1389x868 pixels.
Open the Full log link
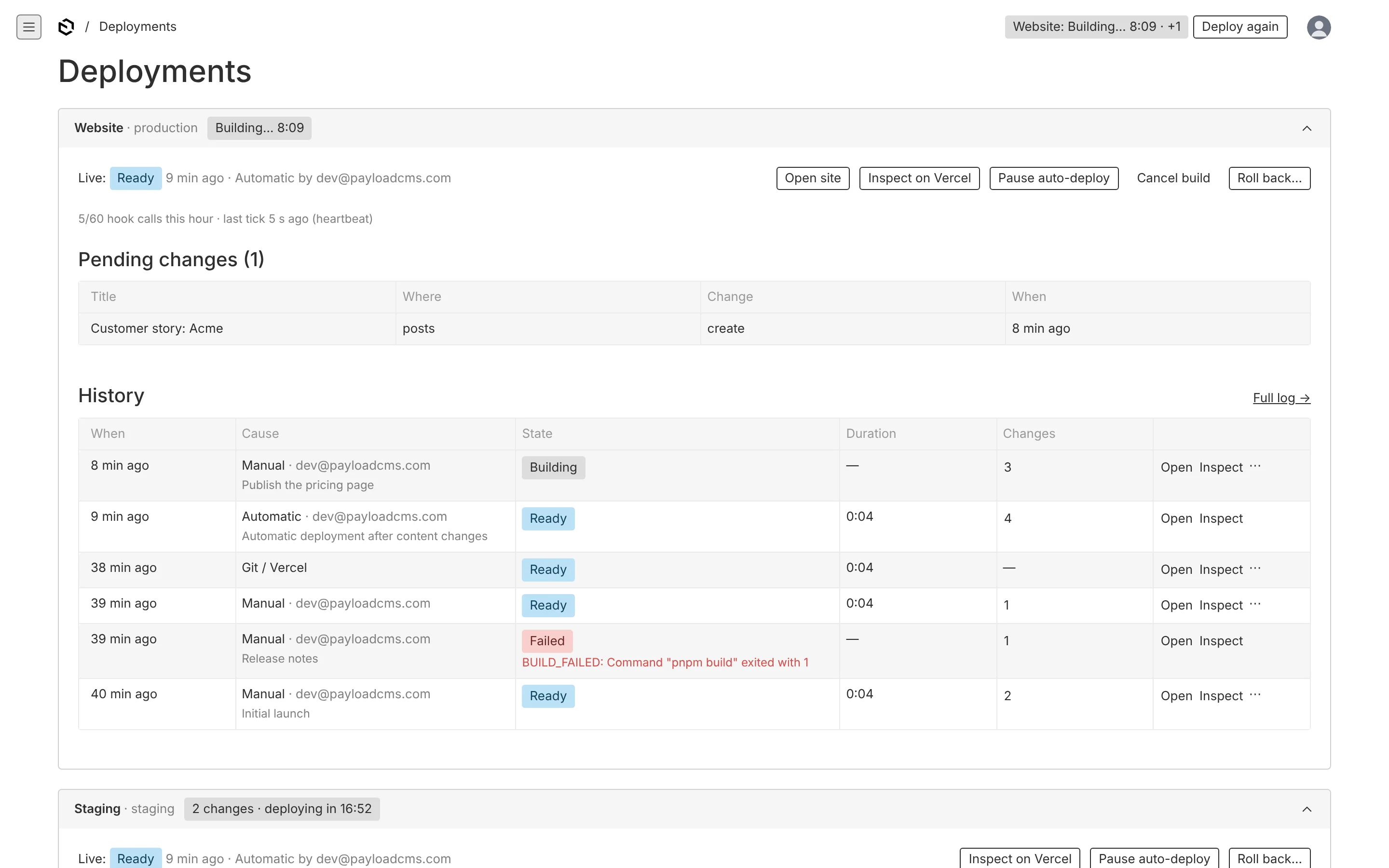1281,398
